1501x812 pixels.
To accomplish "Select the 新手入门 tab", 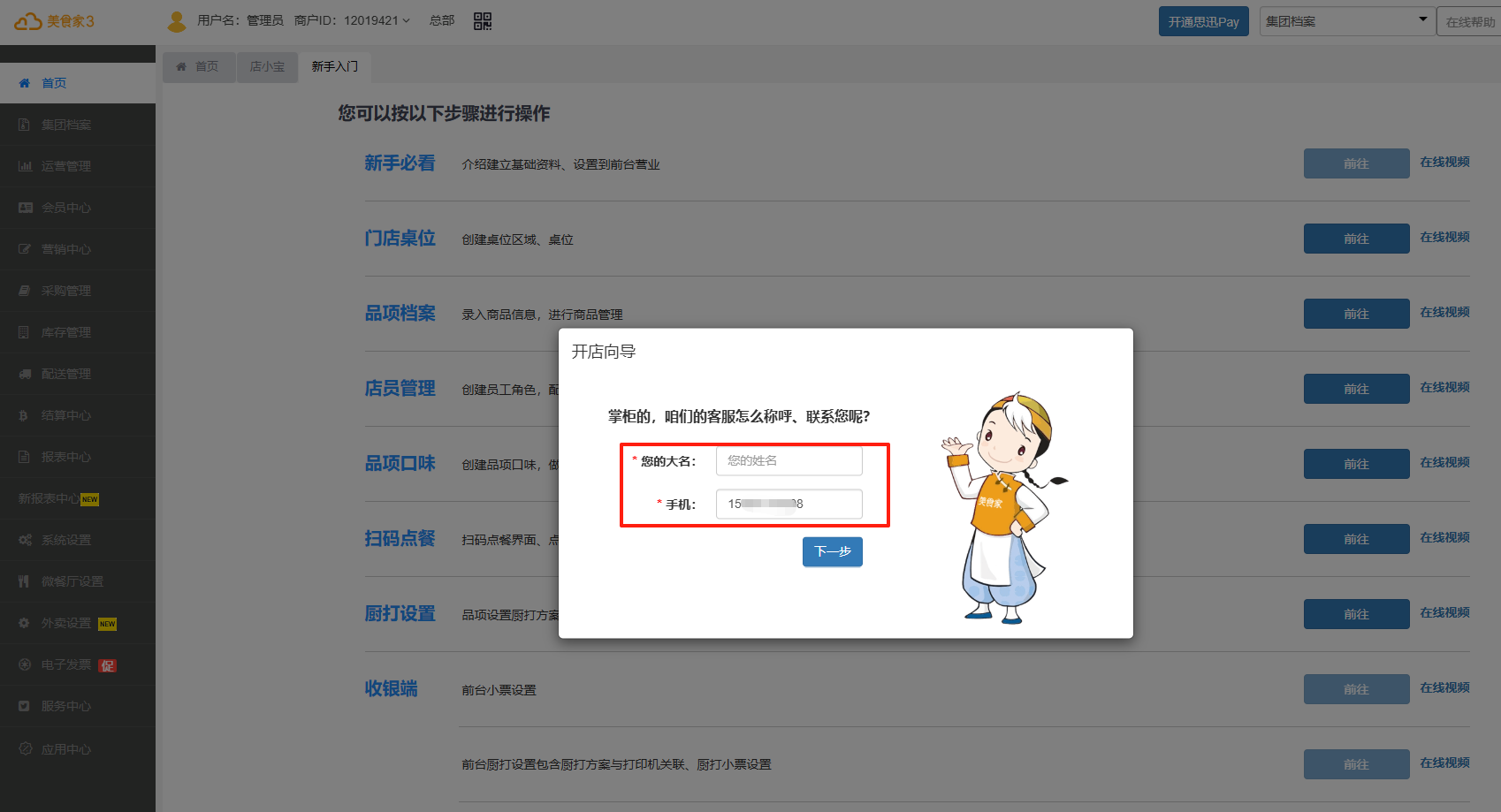I will pyautogui.click(x=334, y=67).
